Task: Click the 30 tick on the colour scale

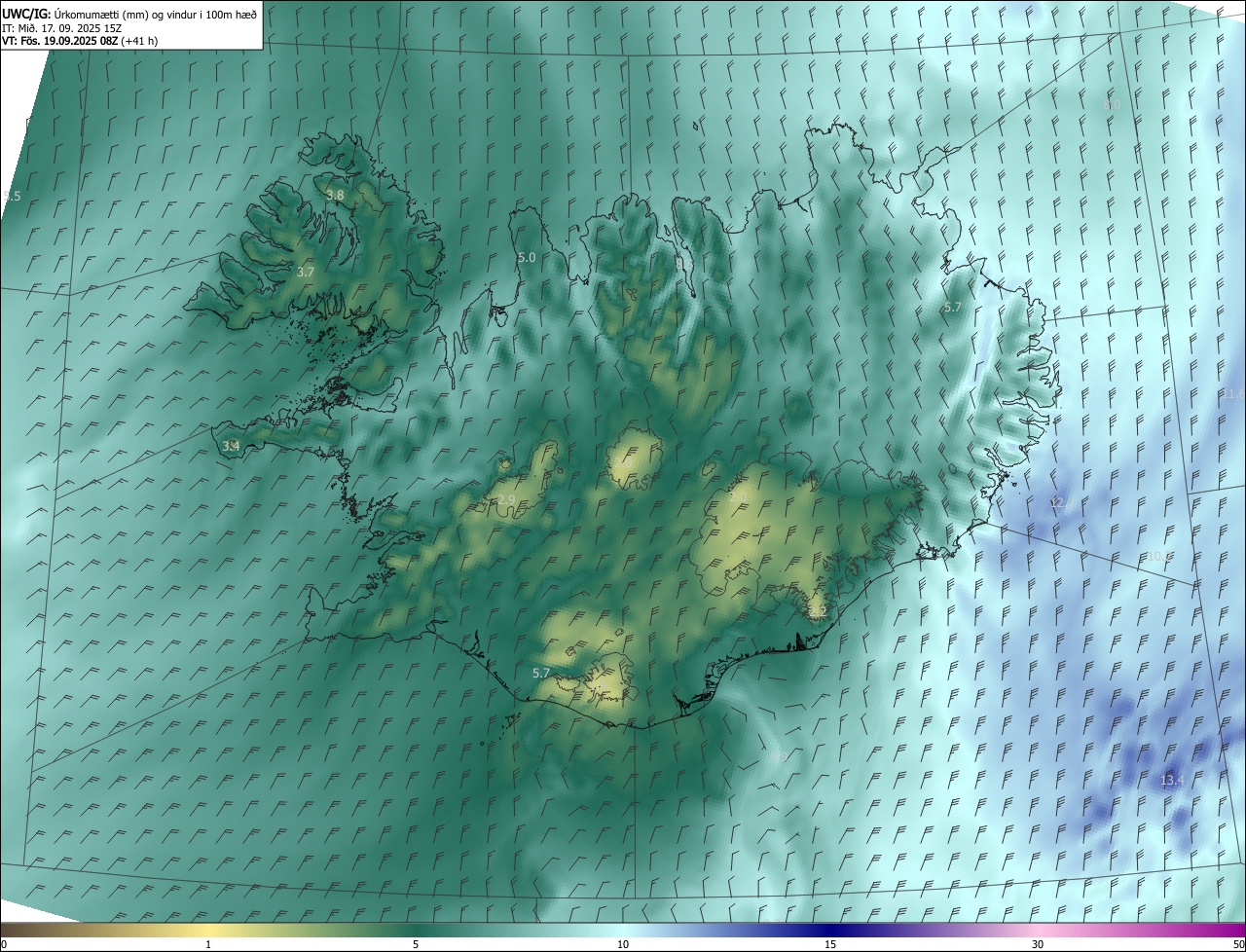Action: pyautogui.click(x=1038, y=944)
